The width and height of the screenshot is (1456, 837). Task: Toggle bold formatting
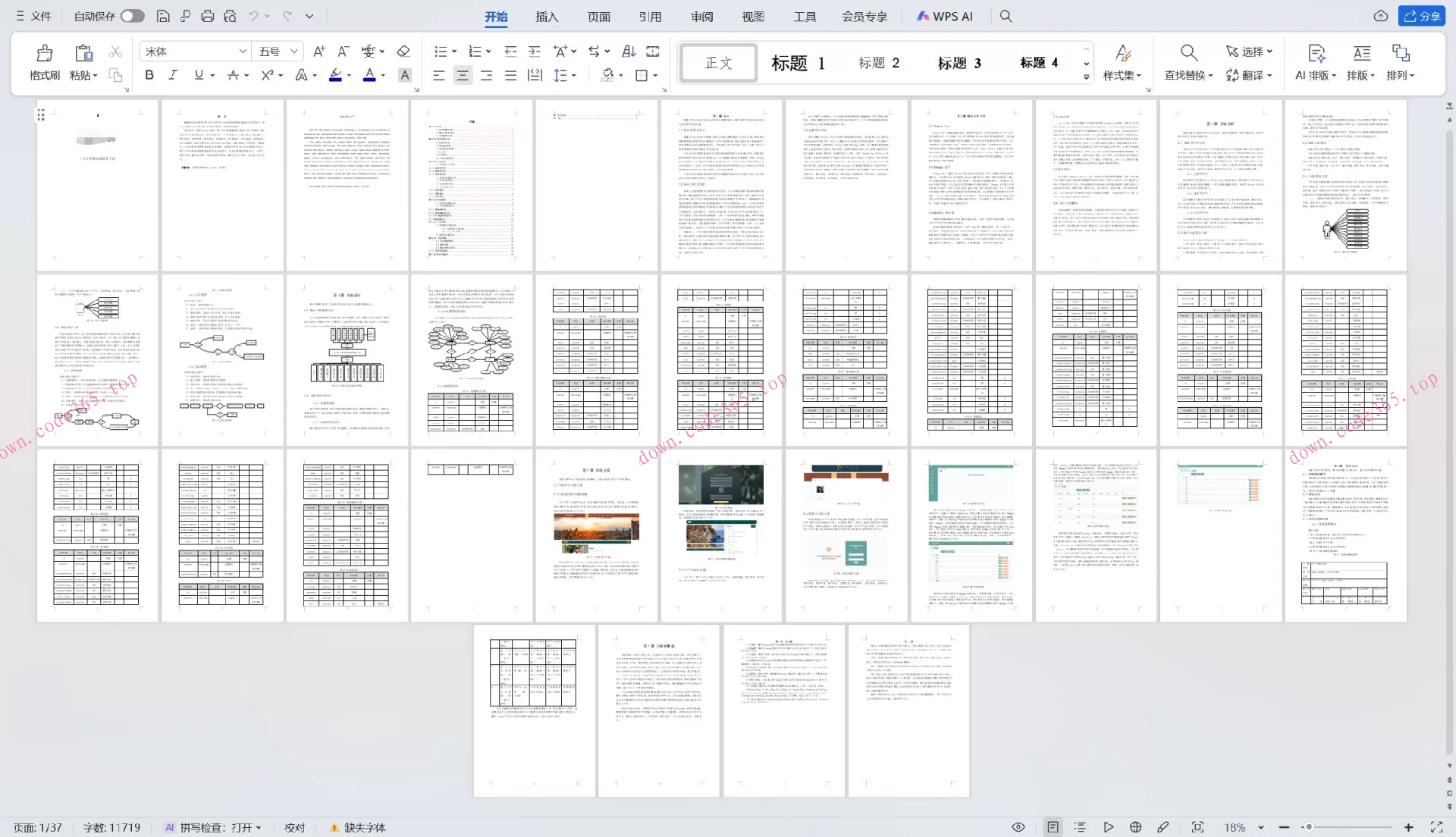click(x=149, y=75)
